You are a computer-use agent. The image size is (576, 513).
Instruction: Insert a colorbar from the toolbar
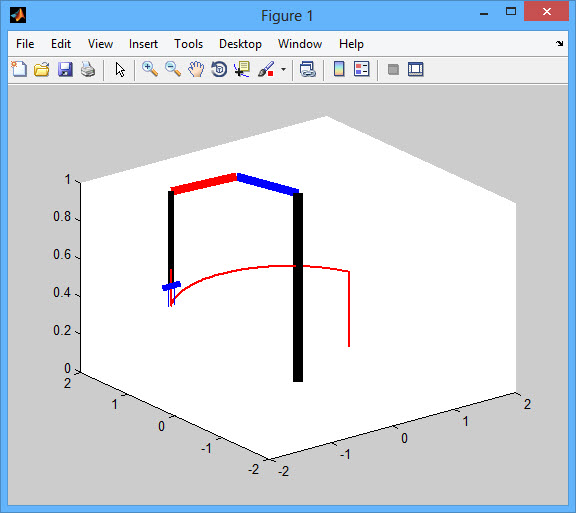(x=339, y=69)
